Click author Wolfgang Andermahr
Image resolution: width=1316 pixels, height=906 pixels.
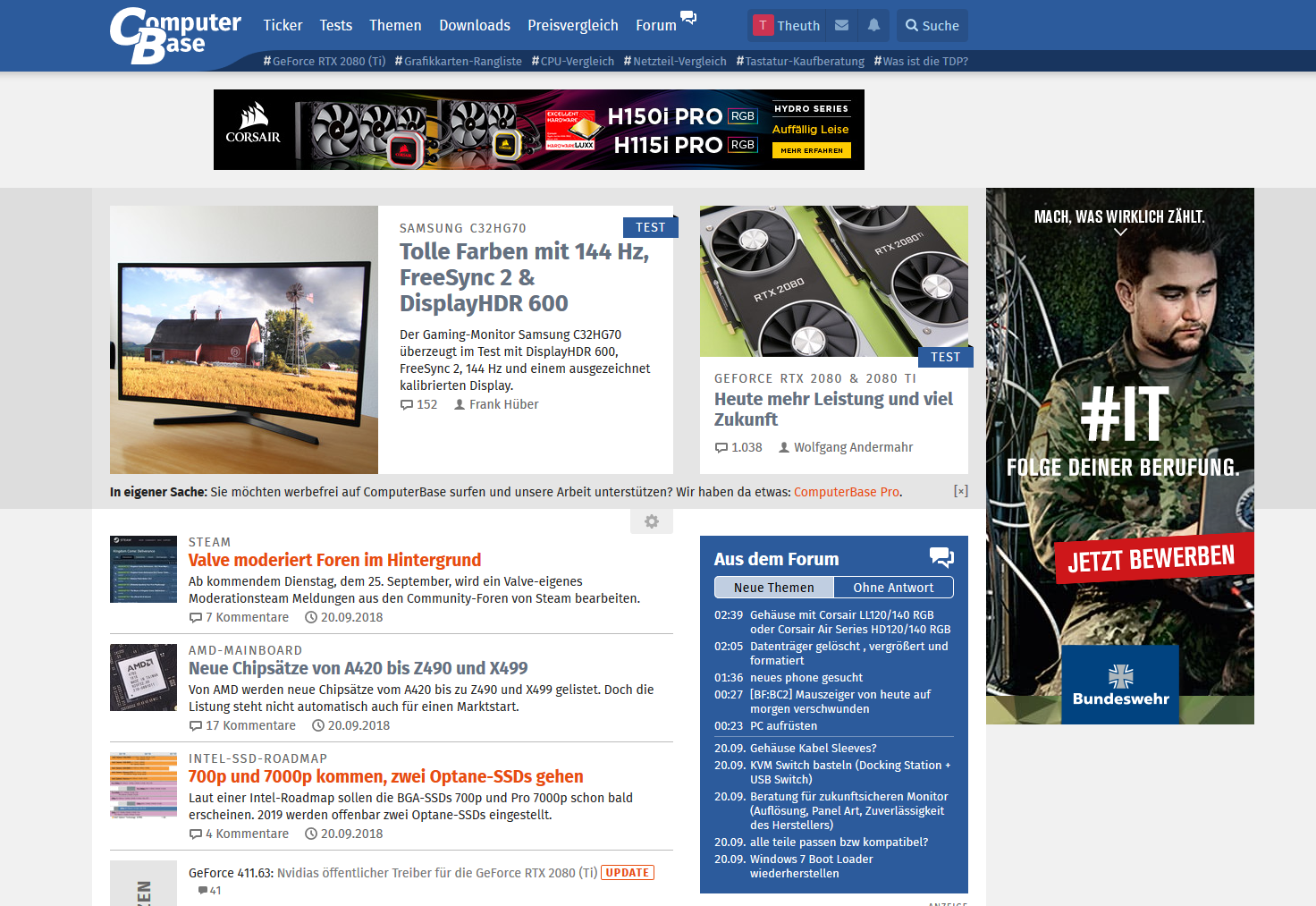click(x=846, y=447)
